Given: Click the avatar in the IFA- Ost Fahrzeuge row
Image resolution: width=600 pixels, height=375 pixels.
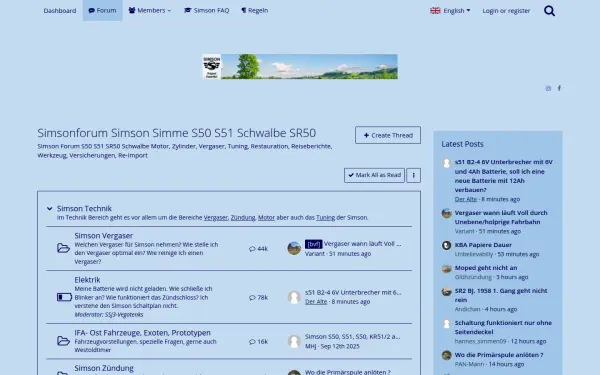Looking at the screenshot, I should pyautogui.click(x=294, y=341).
